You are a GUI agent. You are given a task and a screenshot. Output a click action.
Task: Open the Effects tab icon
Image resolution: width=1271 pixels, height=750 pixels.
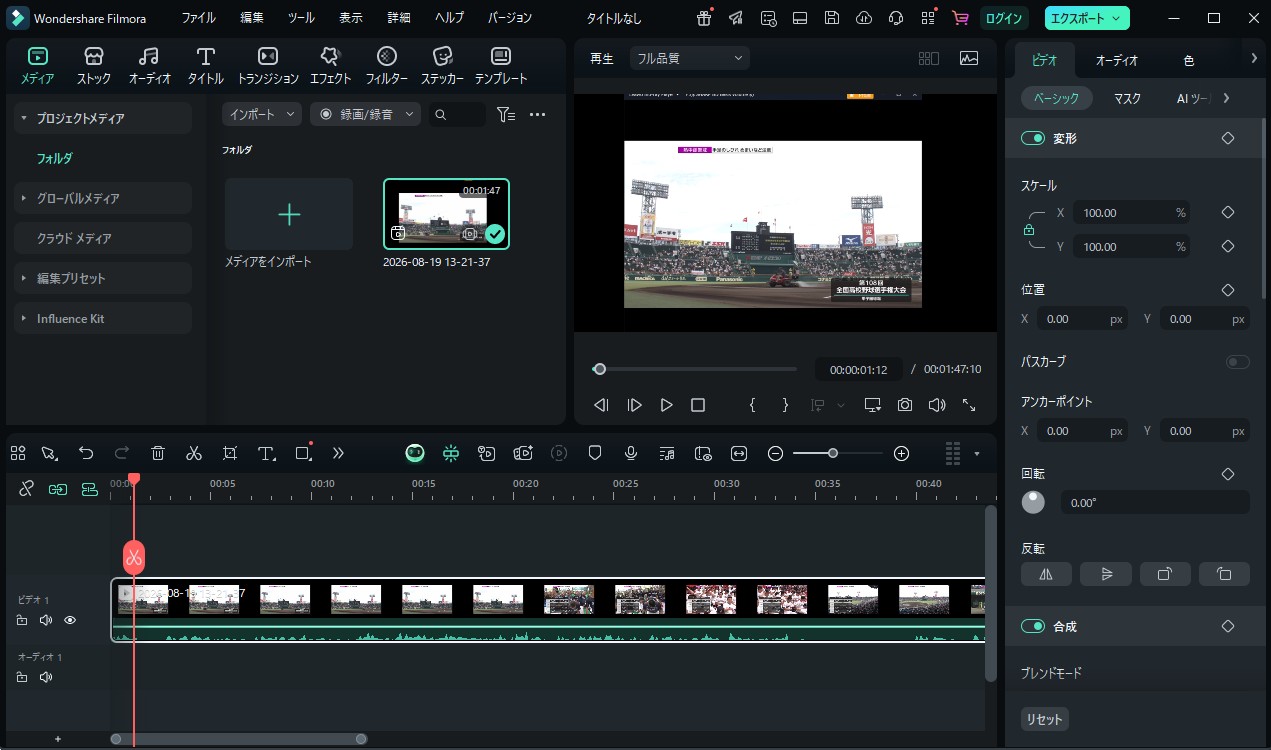pyautogui.click(x=330, y=57)
